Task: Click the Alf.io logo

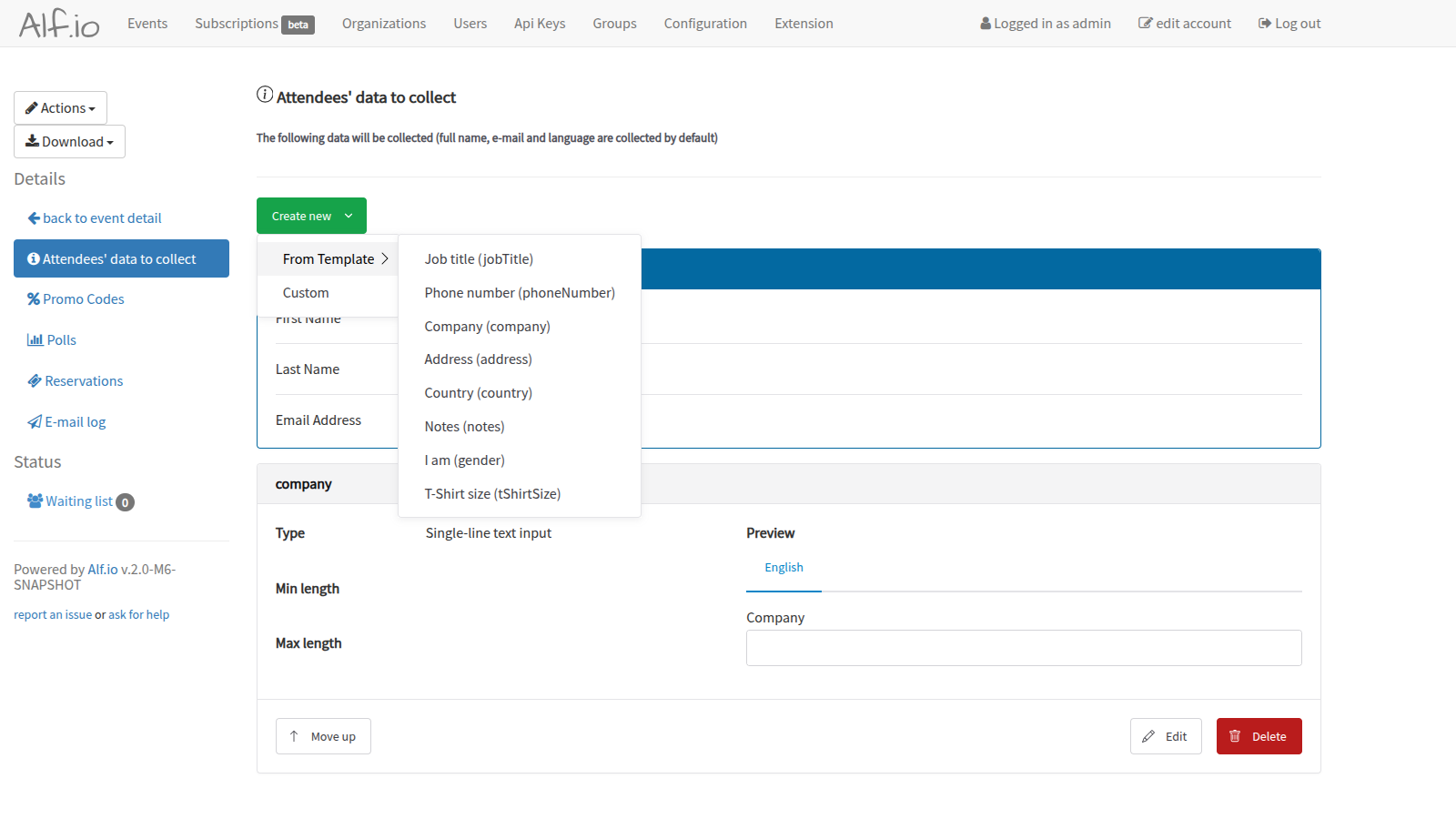Action: click(x=59, y=24)
